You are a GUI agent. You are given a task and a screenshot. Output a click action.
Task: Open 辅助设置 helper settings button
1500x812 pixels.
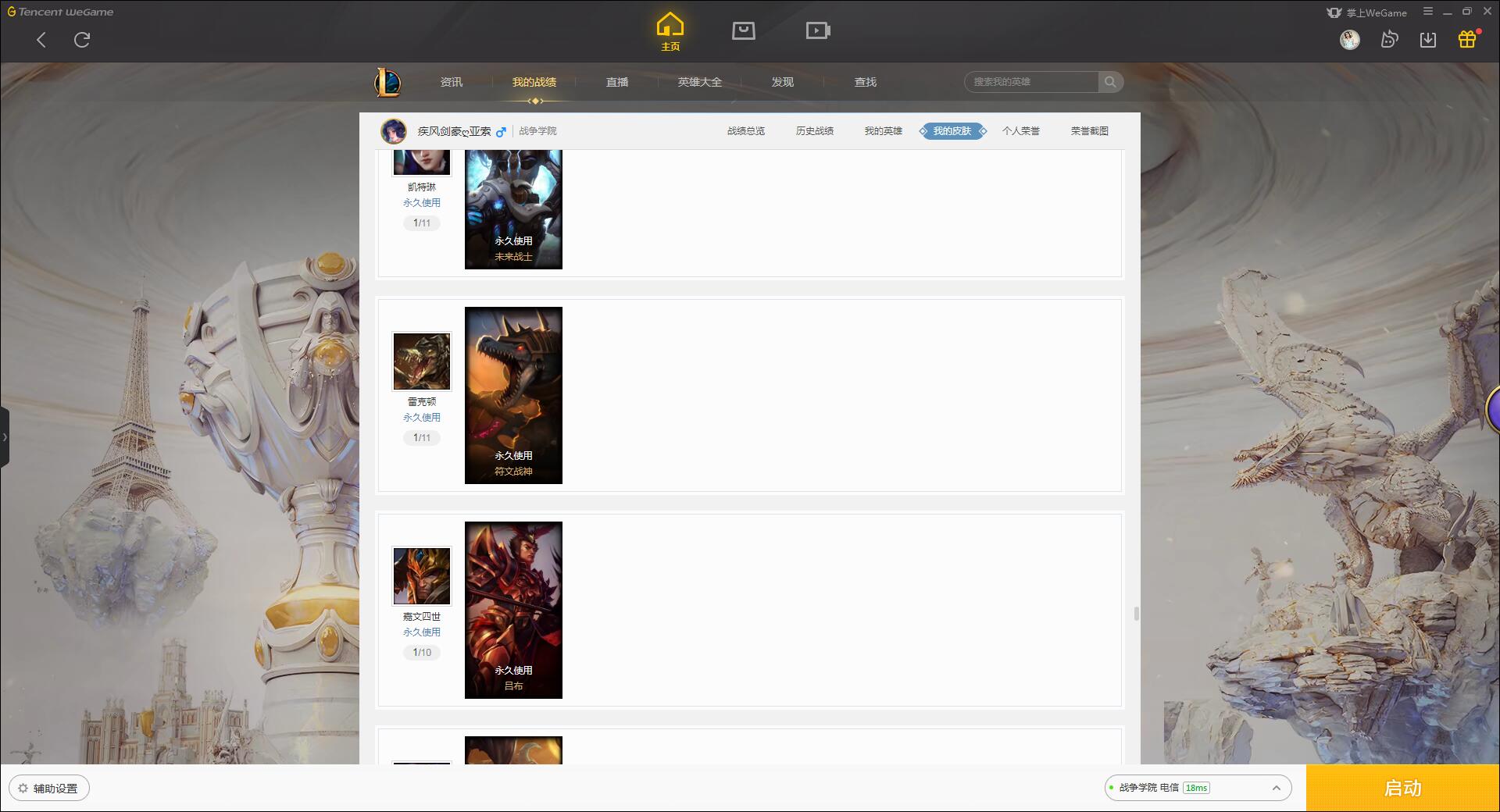[49, 789]
